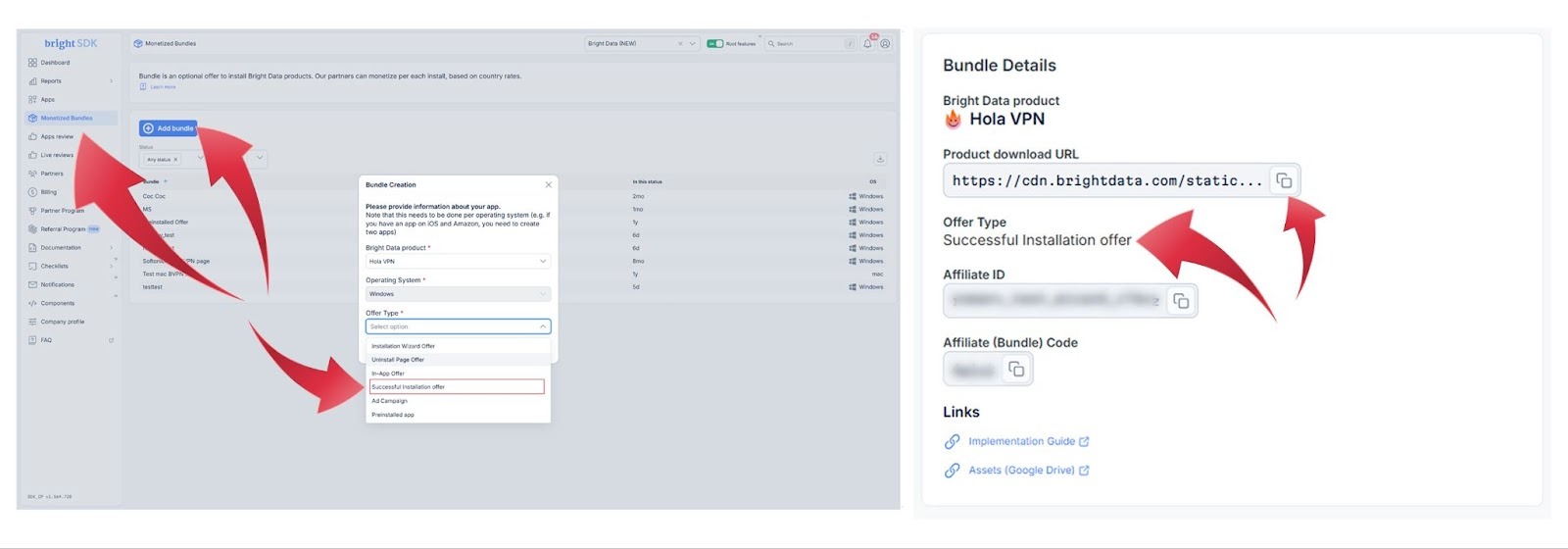1568x549 pixels.
Task: Click the Add bundle button
Action: coord(169,128)
